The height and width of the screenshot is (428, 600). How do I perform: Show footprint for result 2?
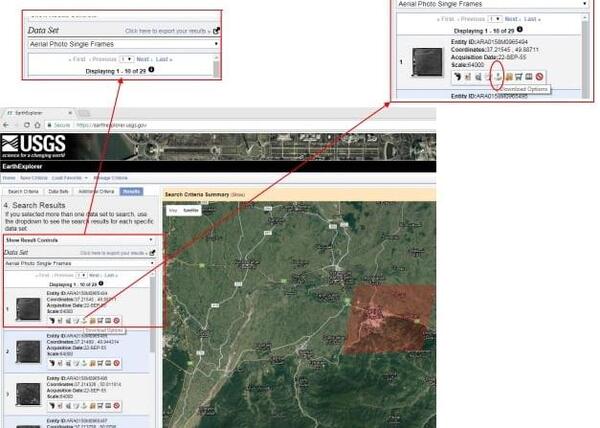52,363
